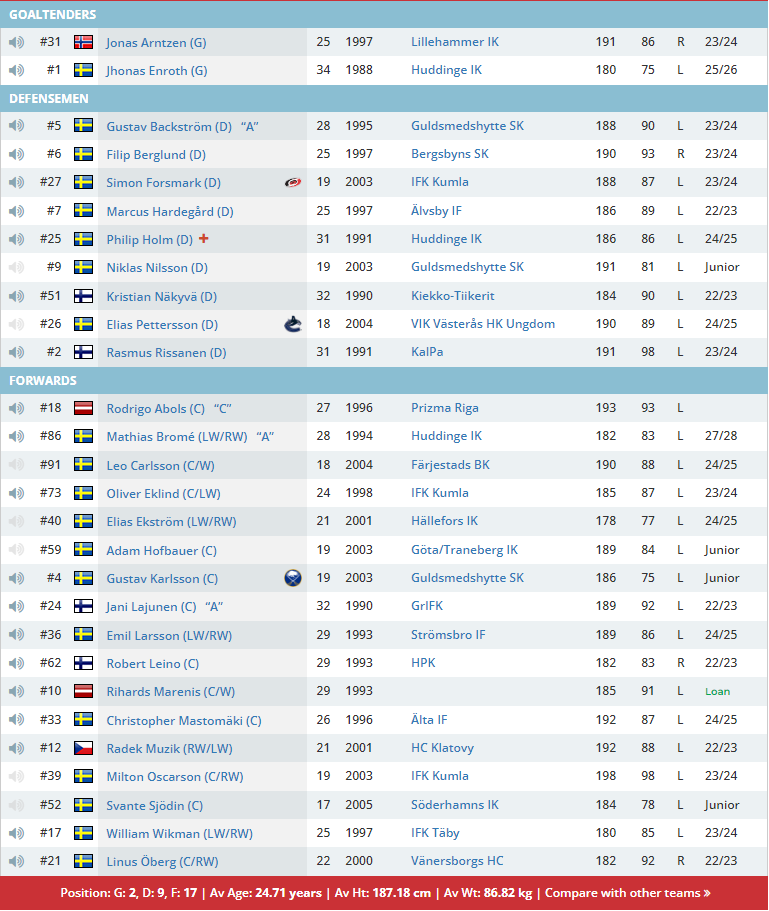Click speaker icon beside Jhonas Enroth
Image resolution: width=769 pixels, height=911 pixels.
click(x=16, y=70)
